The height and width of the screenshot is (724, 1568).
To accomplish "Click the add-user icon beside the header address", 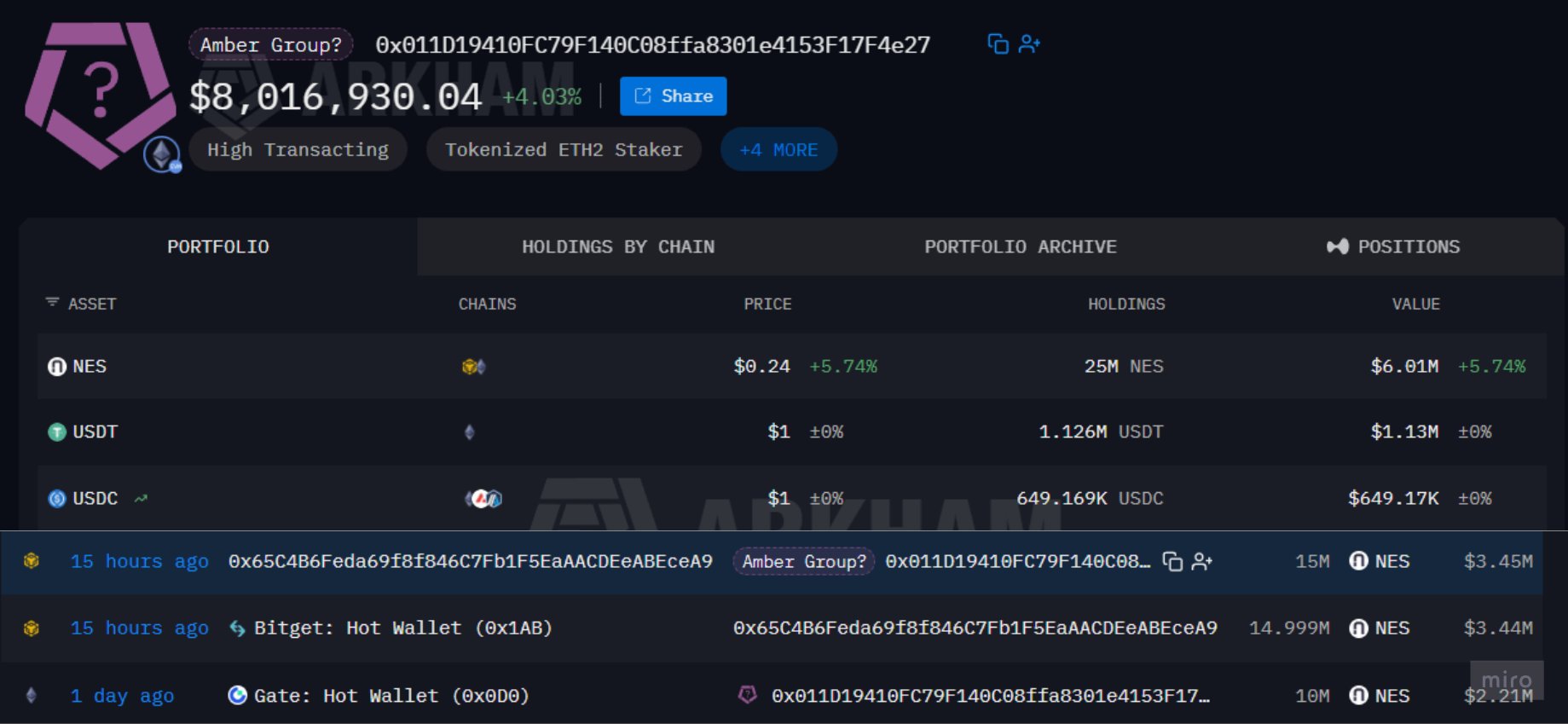I will click(1030, 43).
